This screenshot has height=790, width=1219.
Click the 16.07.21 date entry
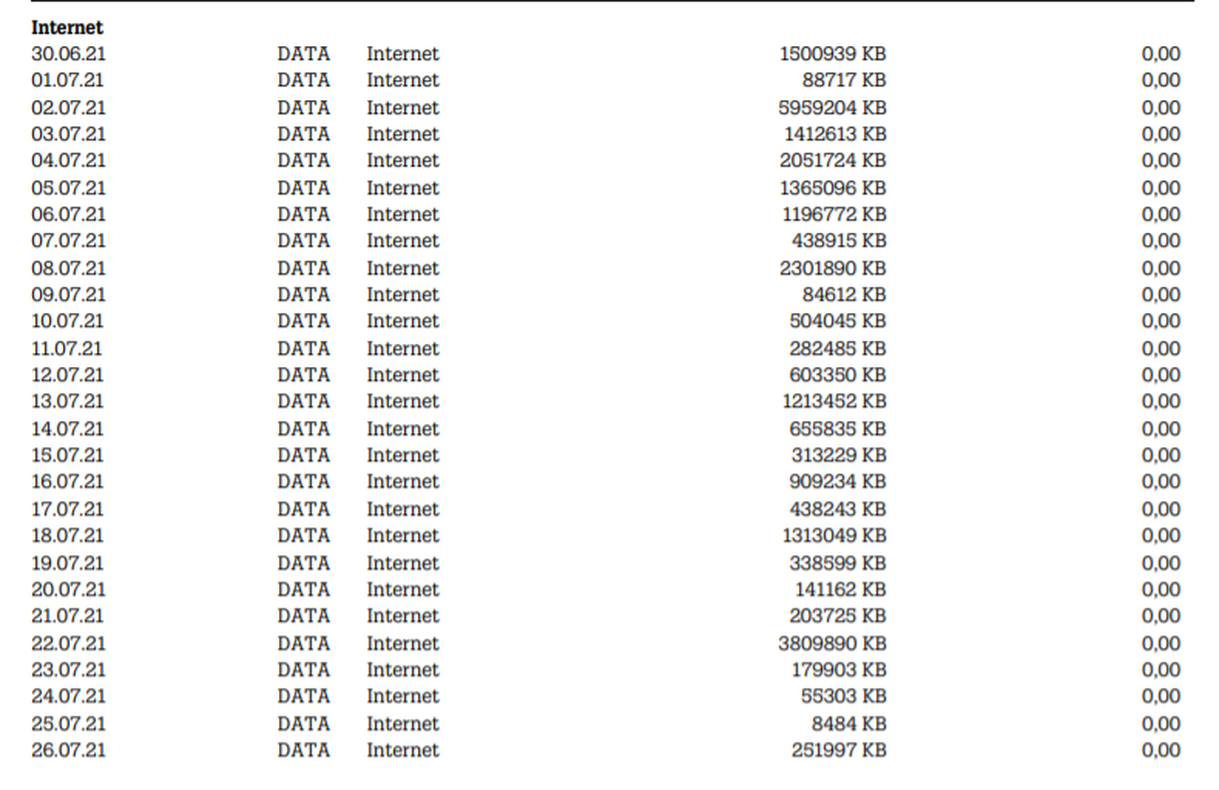[x=67, y=482]
